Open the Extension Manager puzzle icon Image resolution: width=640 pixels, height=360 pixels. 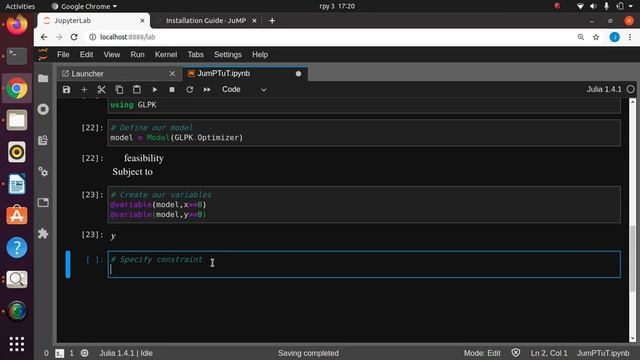43,233
